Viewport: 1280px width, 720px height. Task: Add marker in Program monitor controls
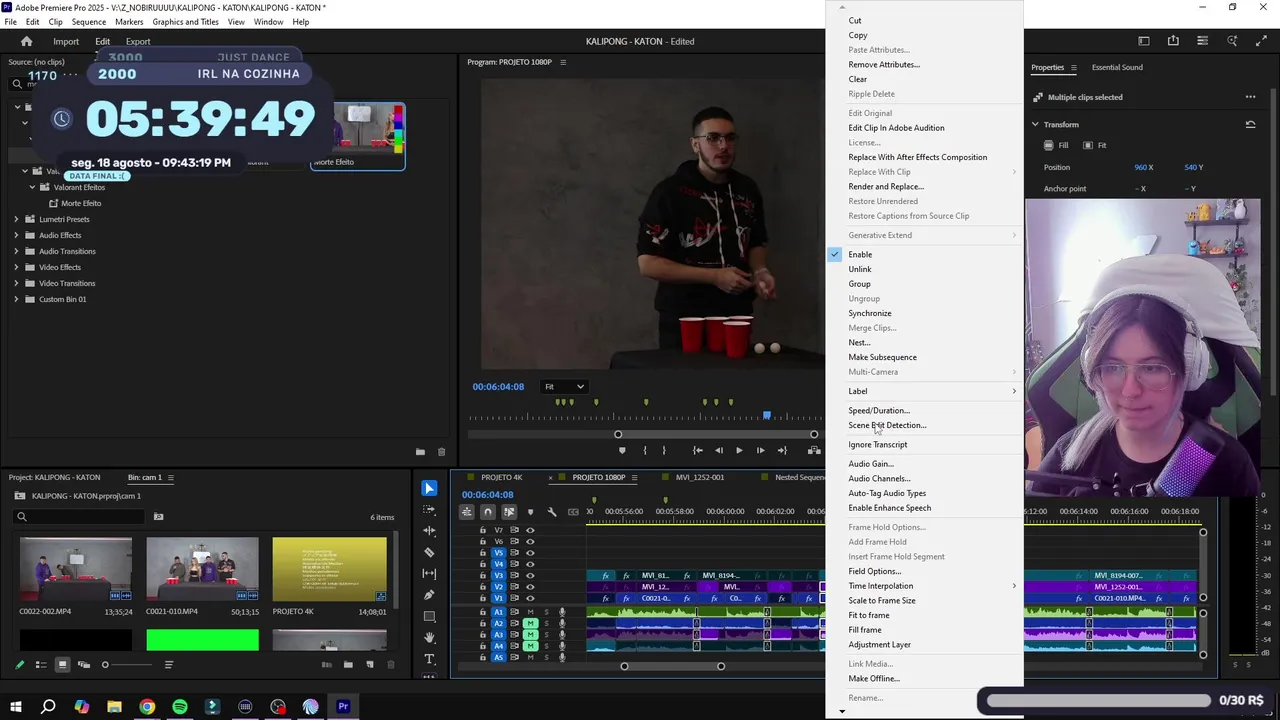point(622,450)
